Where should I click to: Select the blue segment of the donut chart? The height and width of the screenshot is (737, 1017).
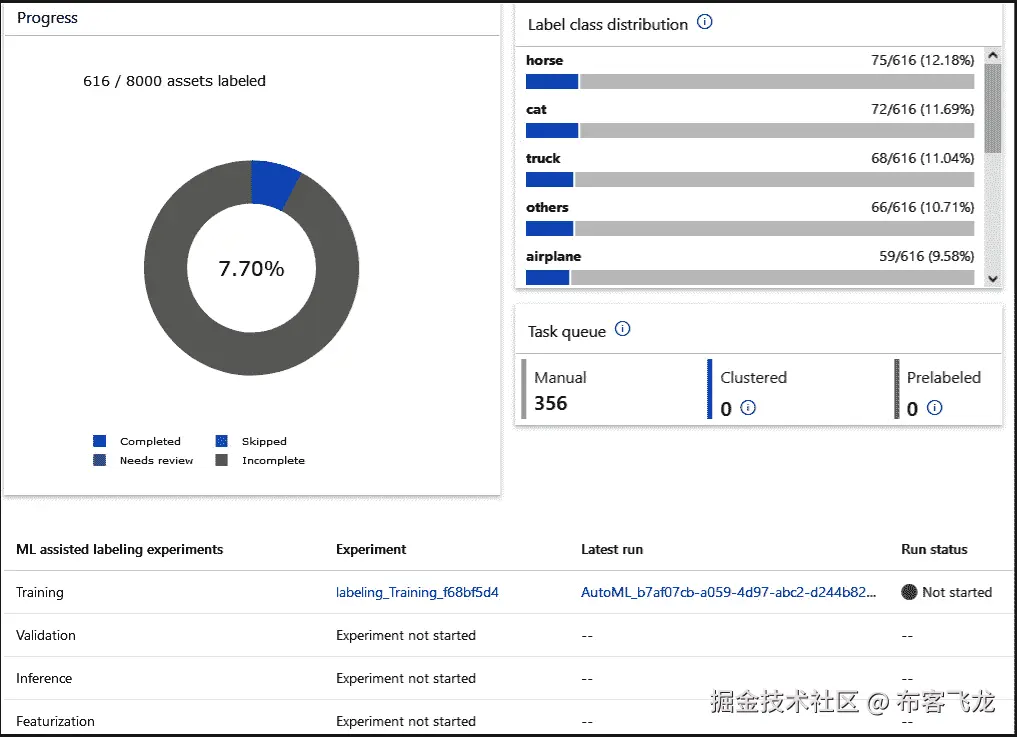click(x=268, y=178)
